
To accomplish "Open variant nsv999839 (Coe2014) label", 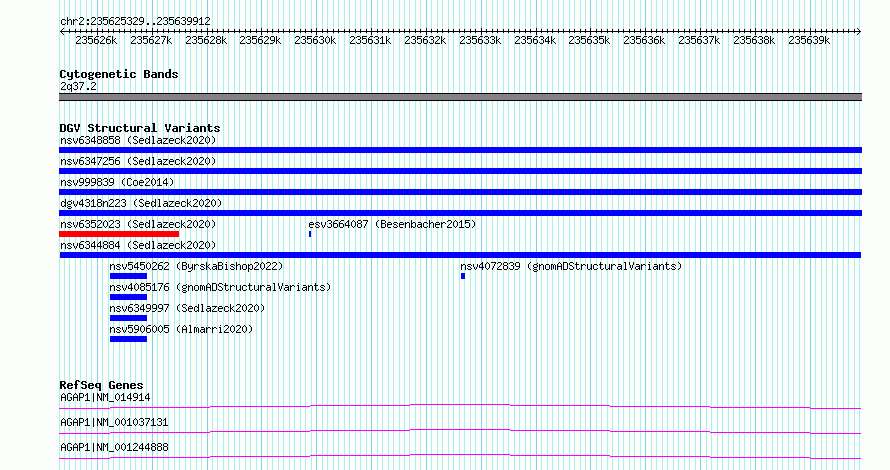I will [117, 182].
